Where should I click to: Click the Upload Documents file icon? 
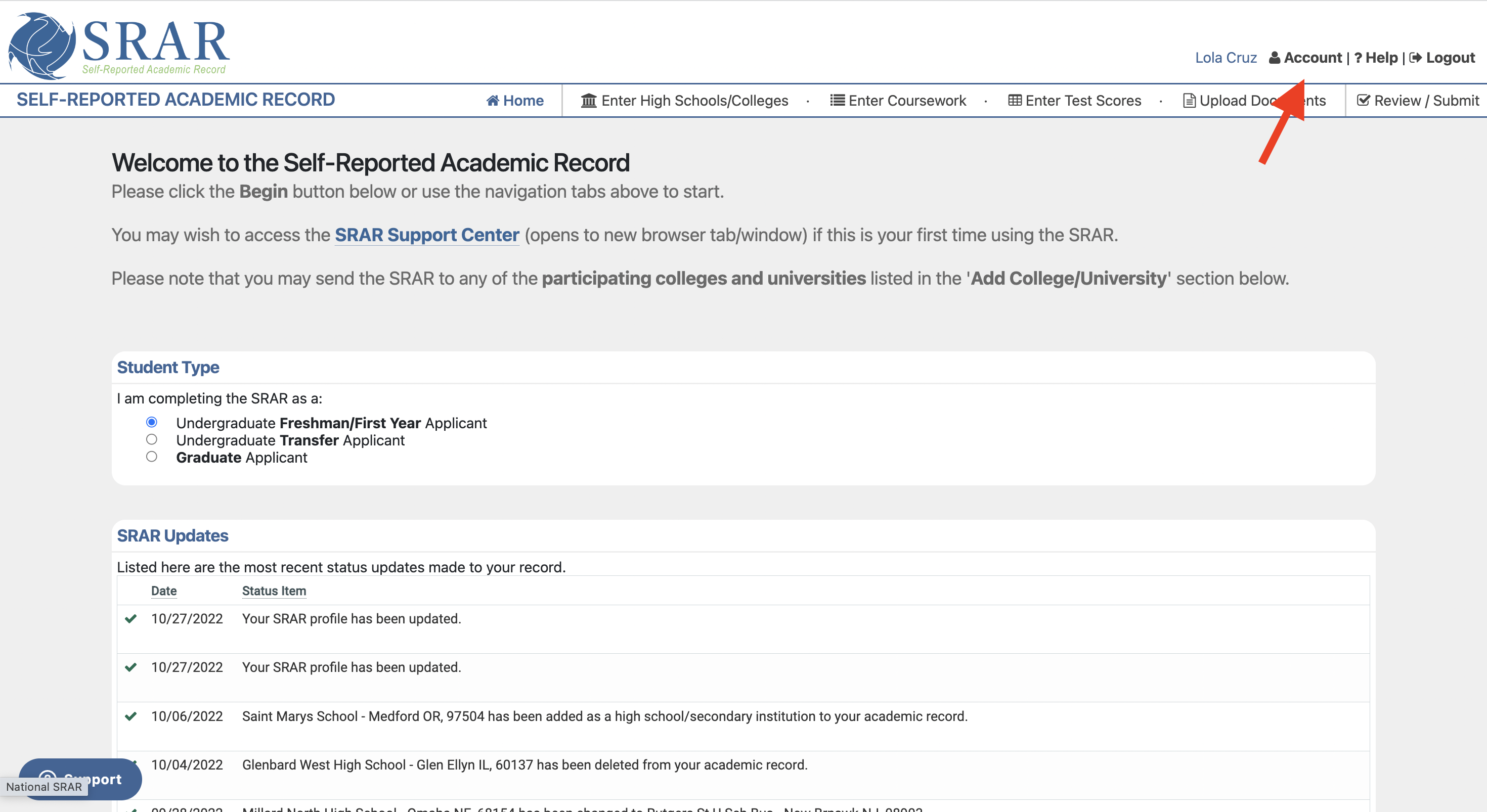(1189, 101)
